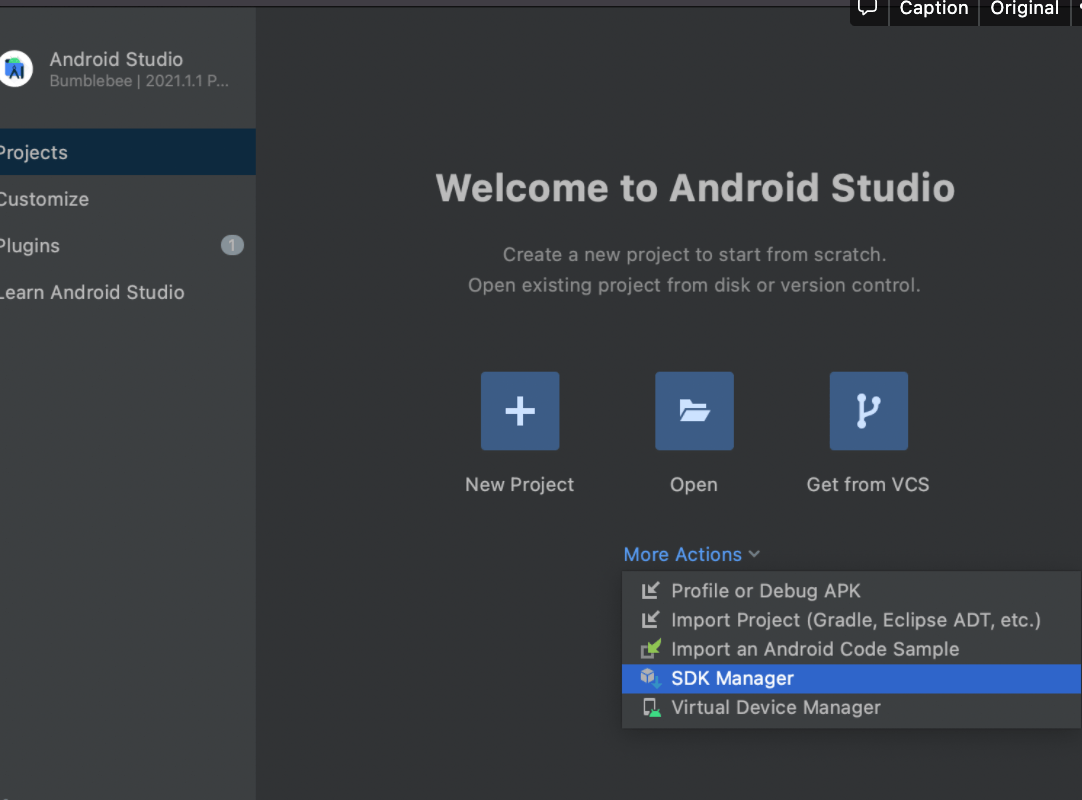1082x800 pixels.
Task: Click the Welcome to Android Studio heading
Action: (x=695, y=188)
